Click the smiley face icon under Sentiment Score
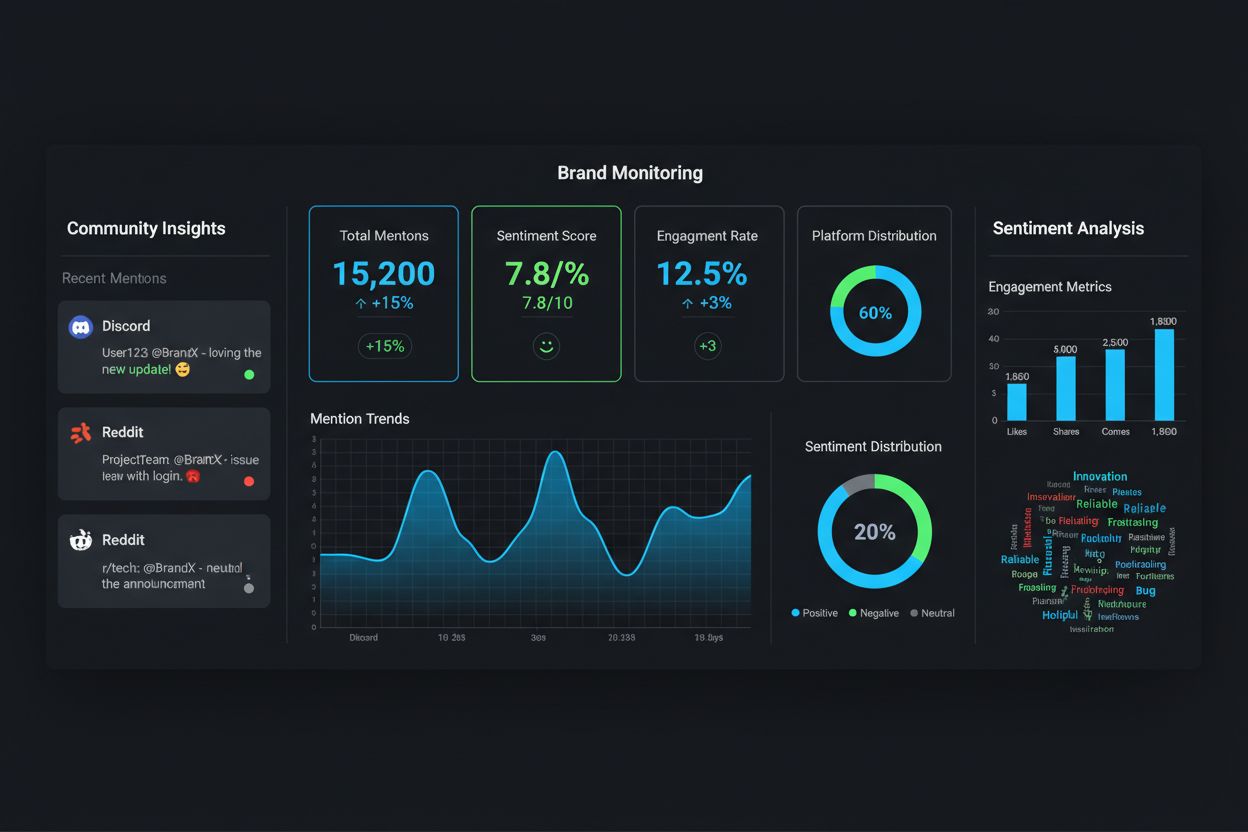Viewport: 1248px width, 832px height. point(546,345)
